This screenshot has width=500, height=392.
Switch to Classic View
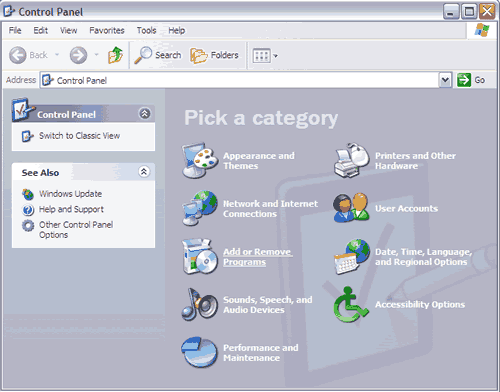(79, 136)
